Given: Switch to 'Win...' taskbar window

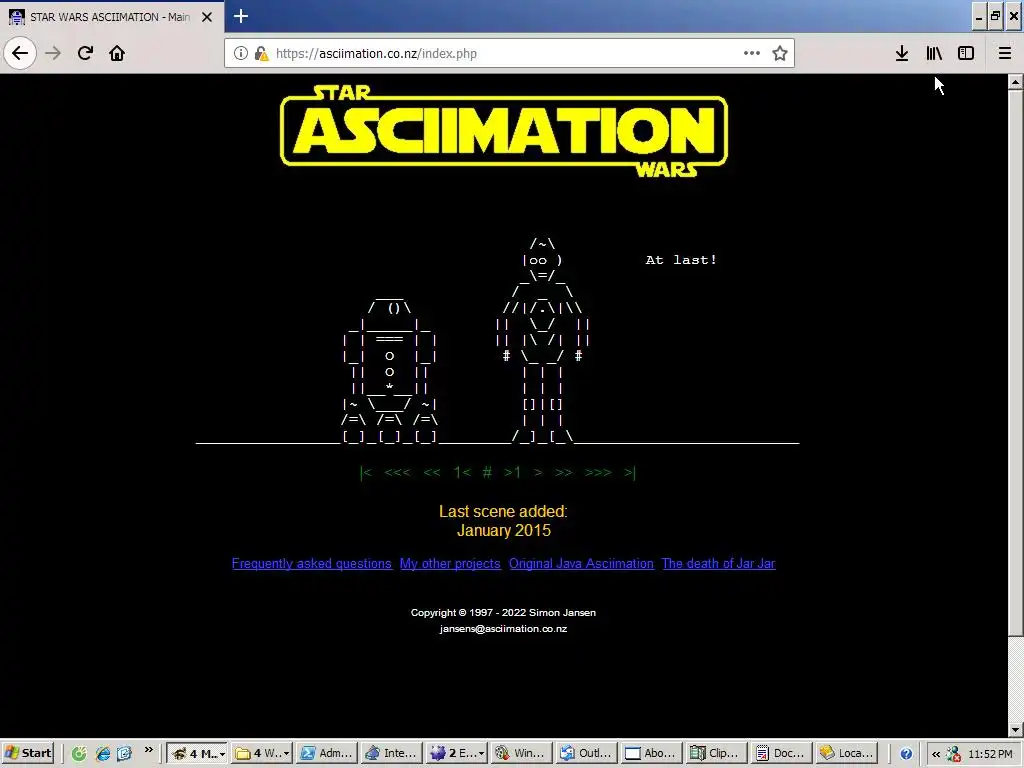Looking at the screenshot, I should pyautogui.click(x=522, y=753).
